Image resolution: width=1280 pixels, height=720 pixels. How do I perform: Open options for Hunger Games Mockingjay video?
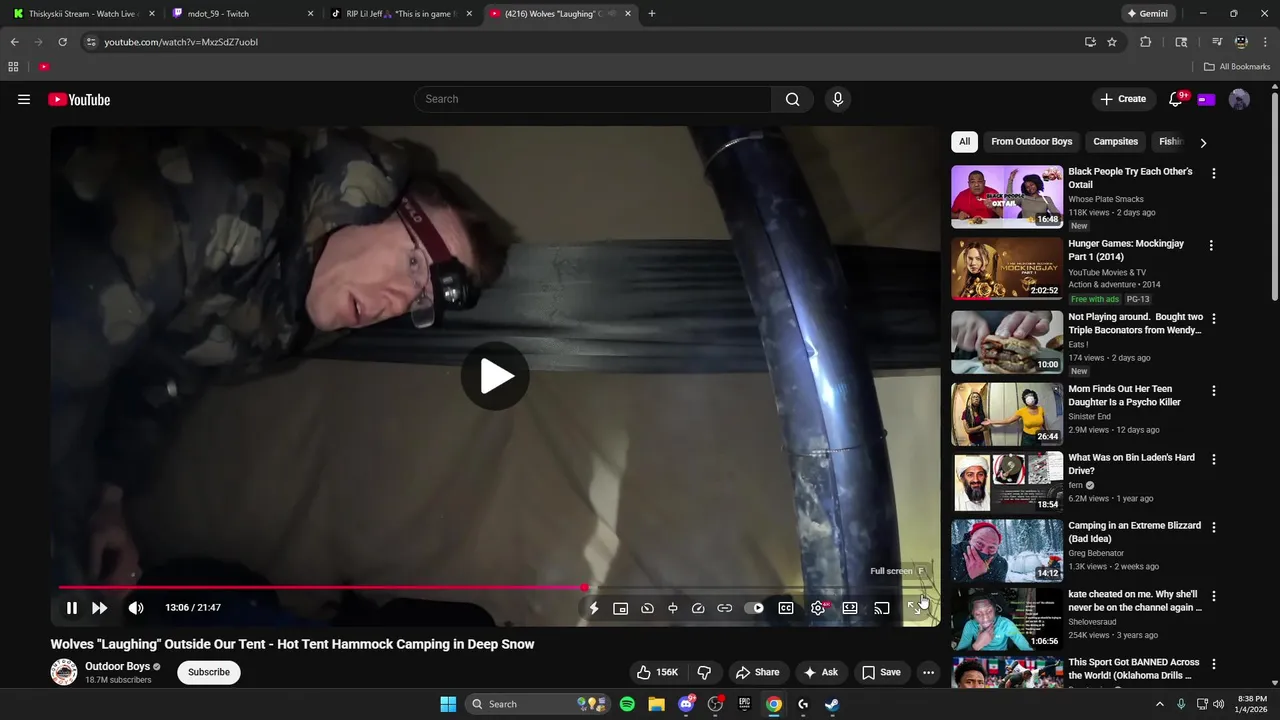[x=1211, y=245]
